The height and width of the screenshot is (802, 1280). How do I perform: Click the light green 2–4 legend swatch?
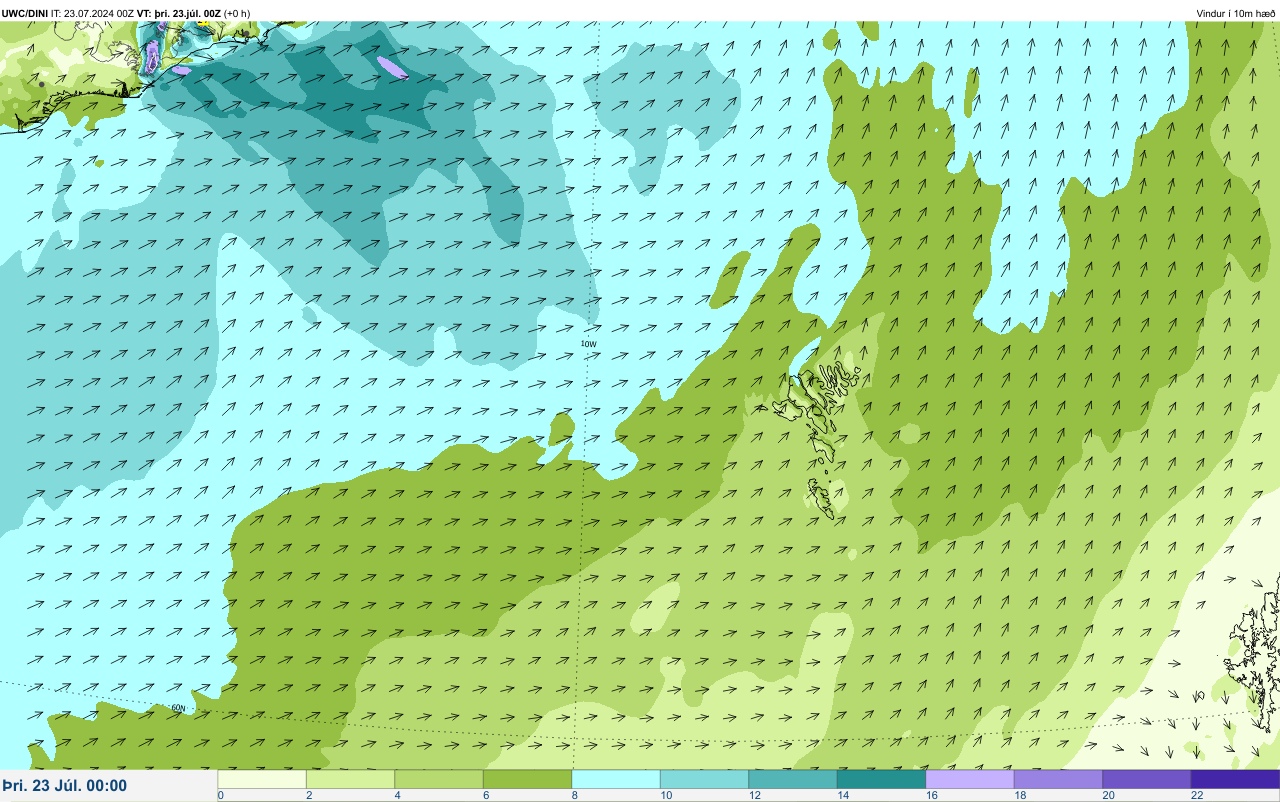point(350,779)
